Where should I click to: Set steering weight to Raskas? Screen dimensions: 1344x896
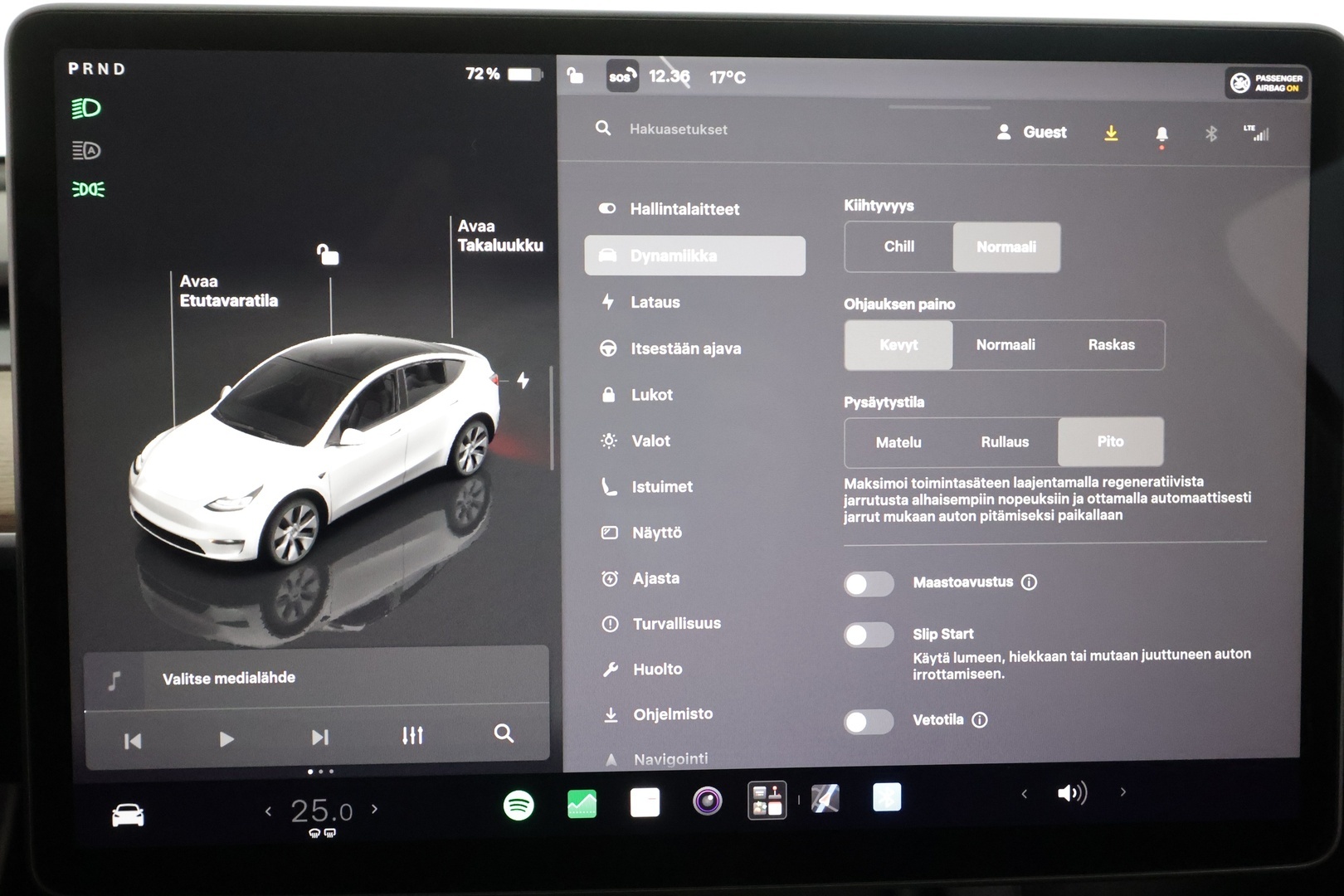(1111, 344)
